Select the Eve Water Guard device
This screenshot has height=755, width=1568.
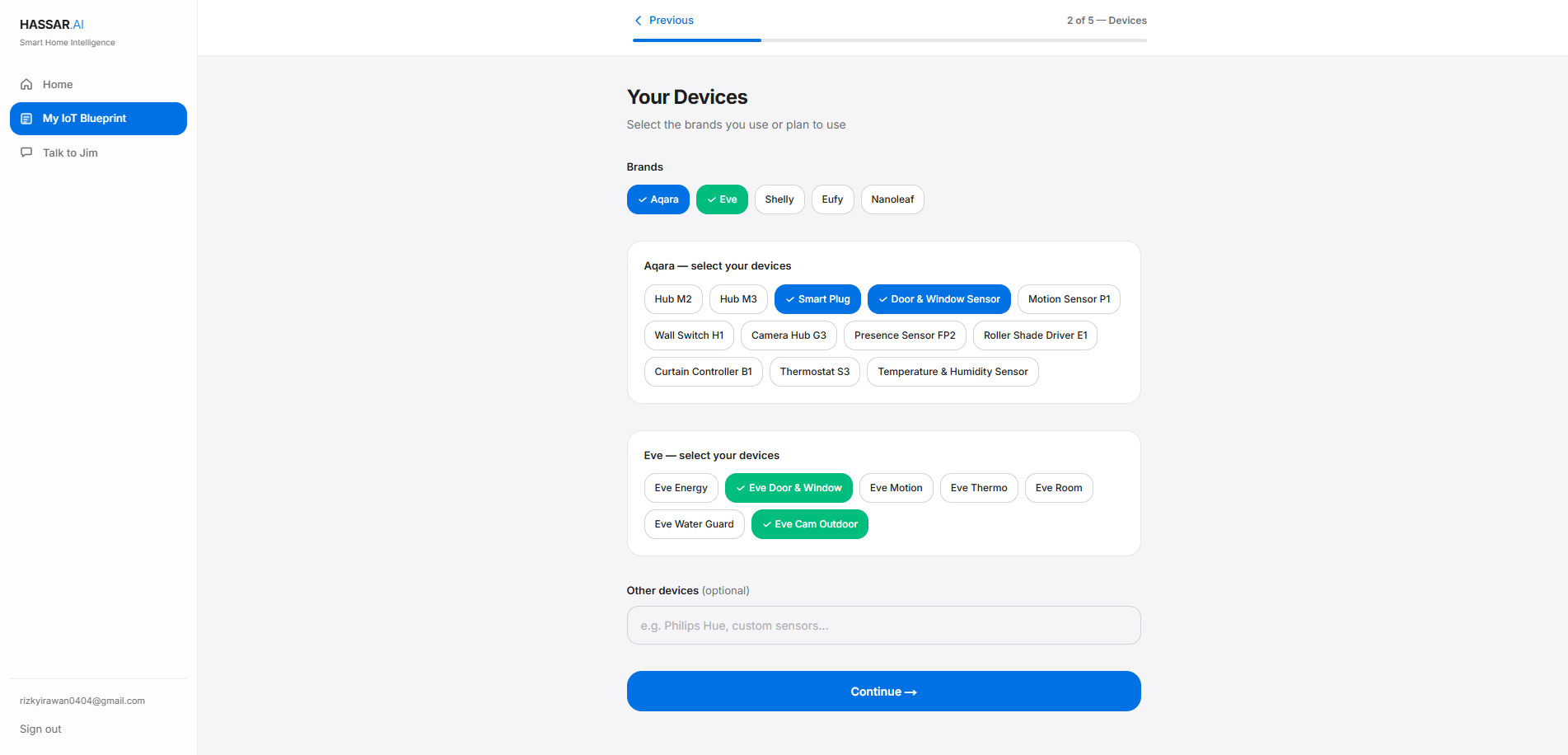[694, 524]
